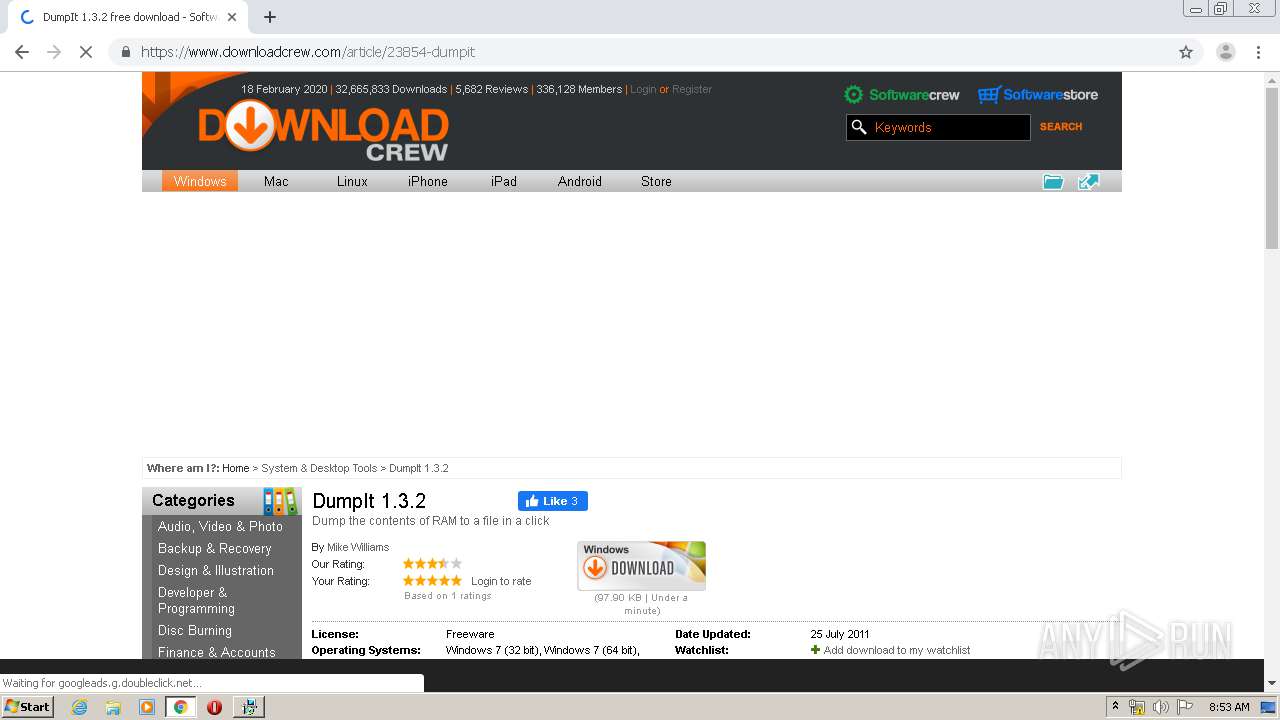Click the network tray icon
The width and height of the screenshot is (1280, 720).
(x=1137, y=707)
